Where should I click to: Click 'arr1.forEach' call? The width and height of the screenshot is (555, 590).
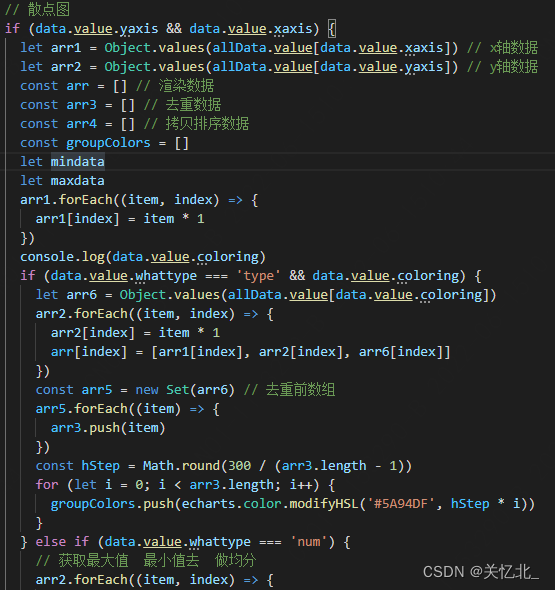click(67, 200)
